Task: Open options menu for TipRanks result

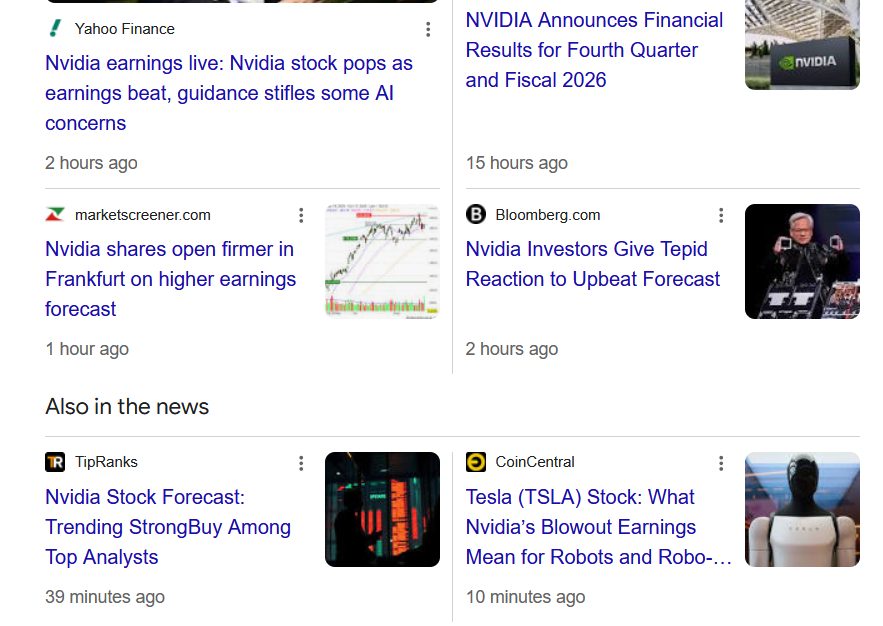Action: point(301,463)
